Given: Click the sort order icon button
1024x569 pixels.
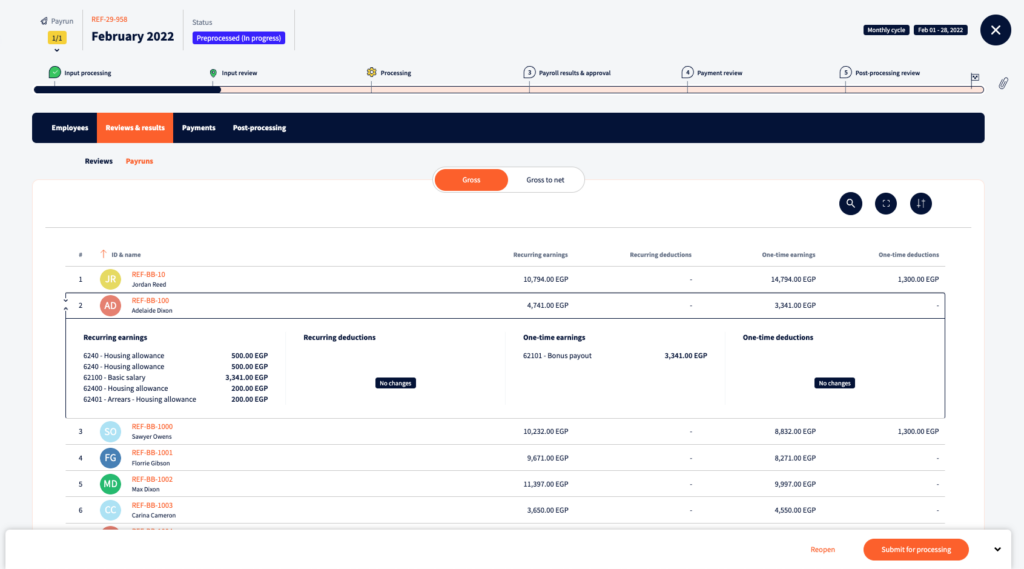Looking at the screenshot, I should [x=921, y=204].
